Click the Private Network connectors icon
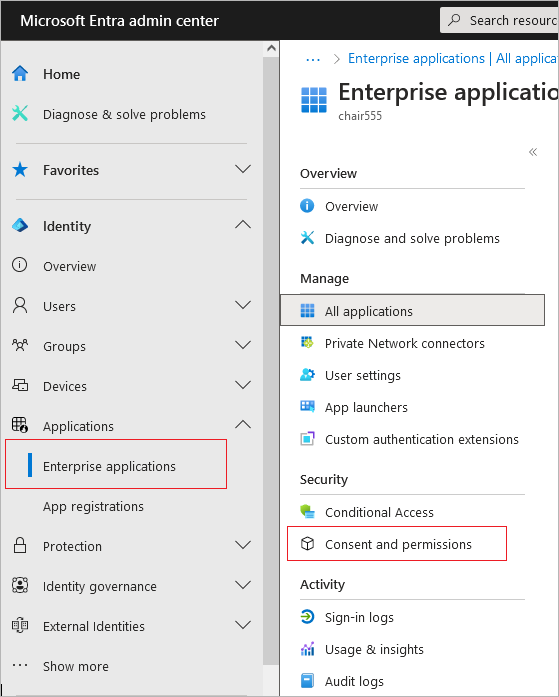 307,343
